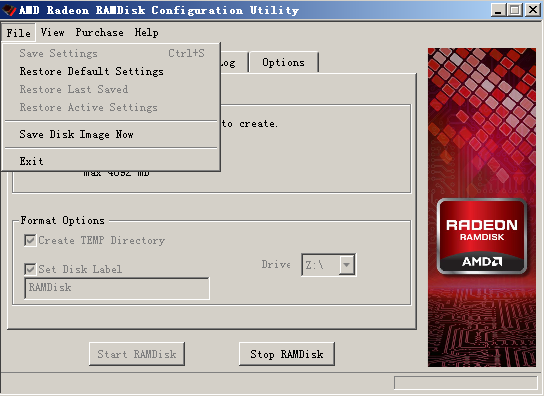Click the red Radeon banner image
The width and height of the screenshot is (544, 396).
coord(482,208)
